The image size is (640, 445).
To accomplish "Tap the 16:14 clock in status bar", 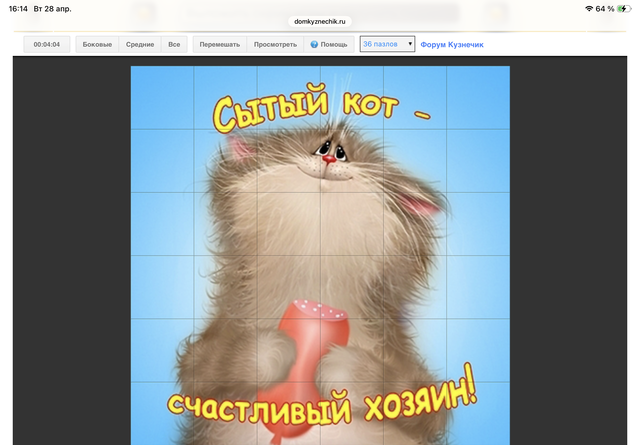I will click(18, 9).
